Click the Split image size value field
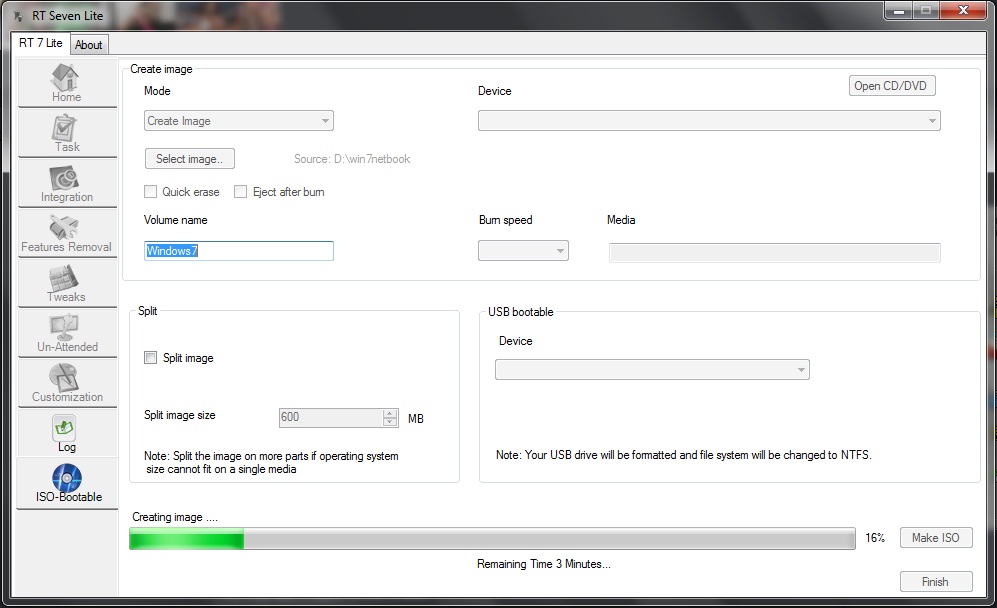Image resolution: width=997 pixels, height=608 pixels. coord(331,417)
